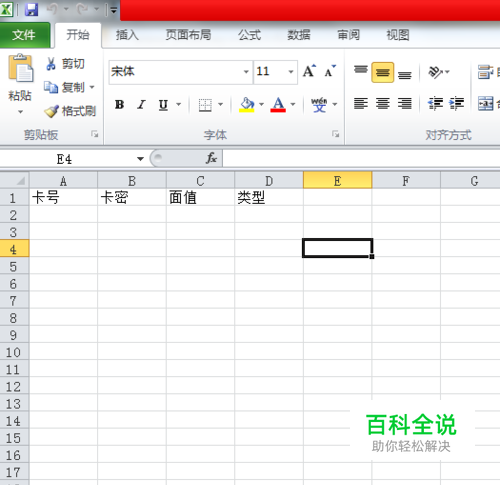Apply the red Font Color A
This screenshot has height=485, width=500.
(x=278, y=105)
